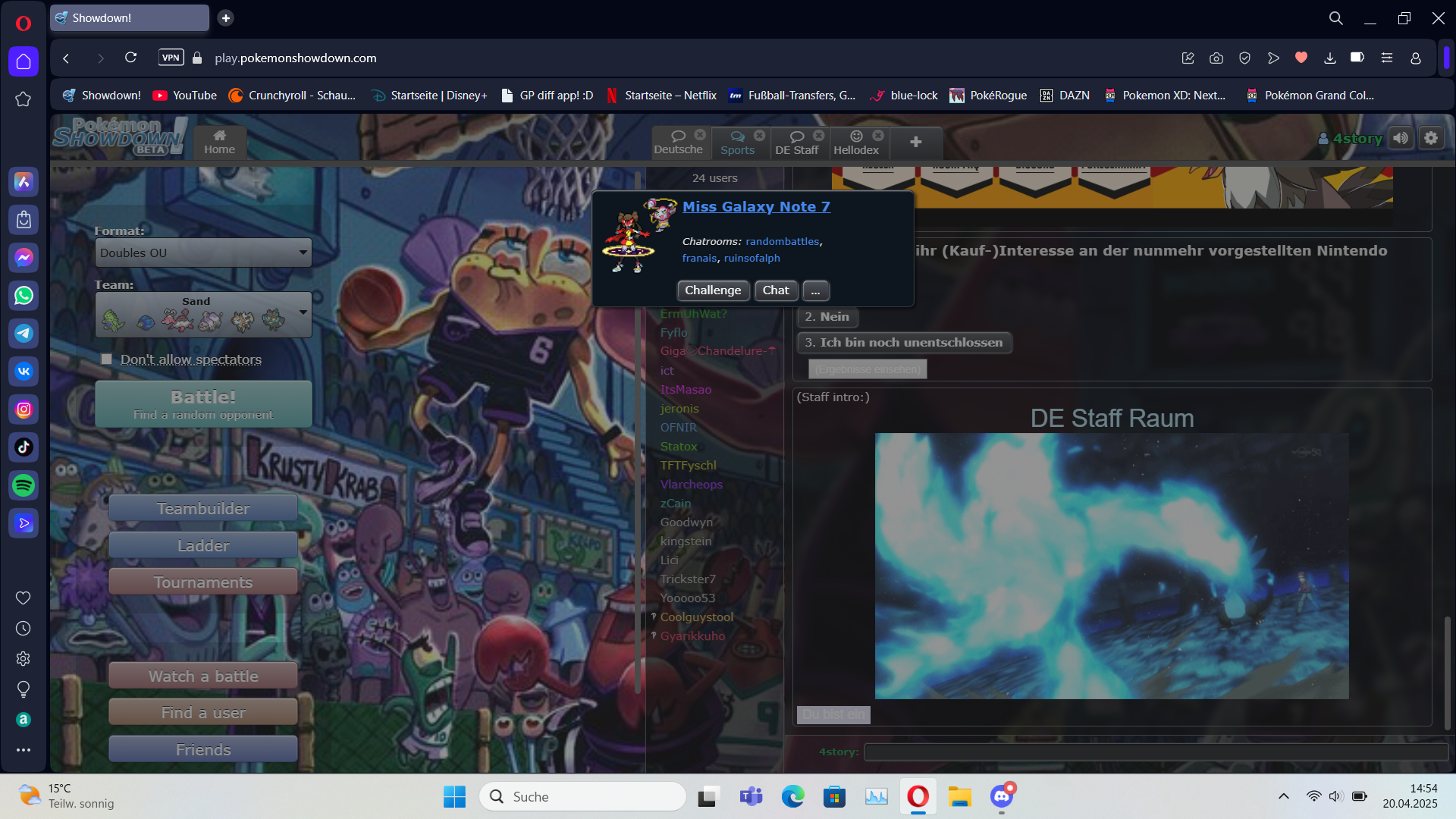1456x819 pixels.
Task: Open Opera bookmarks star in sidebar
Action: pyautogui.click(x=24, y=99)
